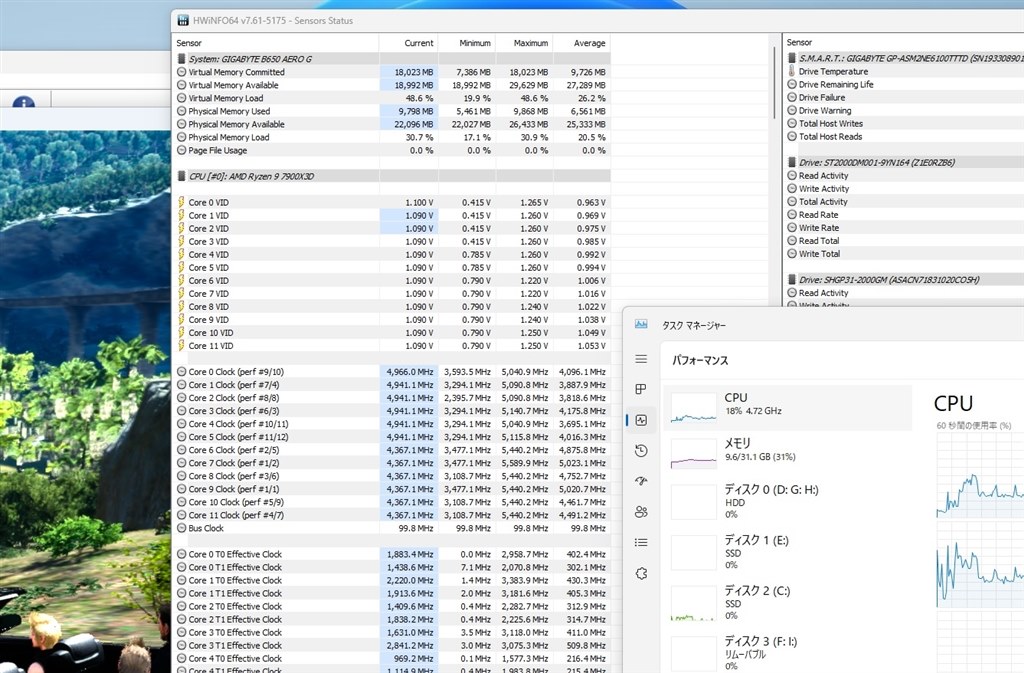This screenshot has width=1024, height=673.
Task: Click the HWiNFO64 title bar app icon
Action: tap(183, 20)
